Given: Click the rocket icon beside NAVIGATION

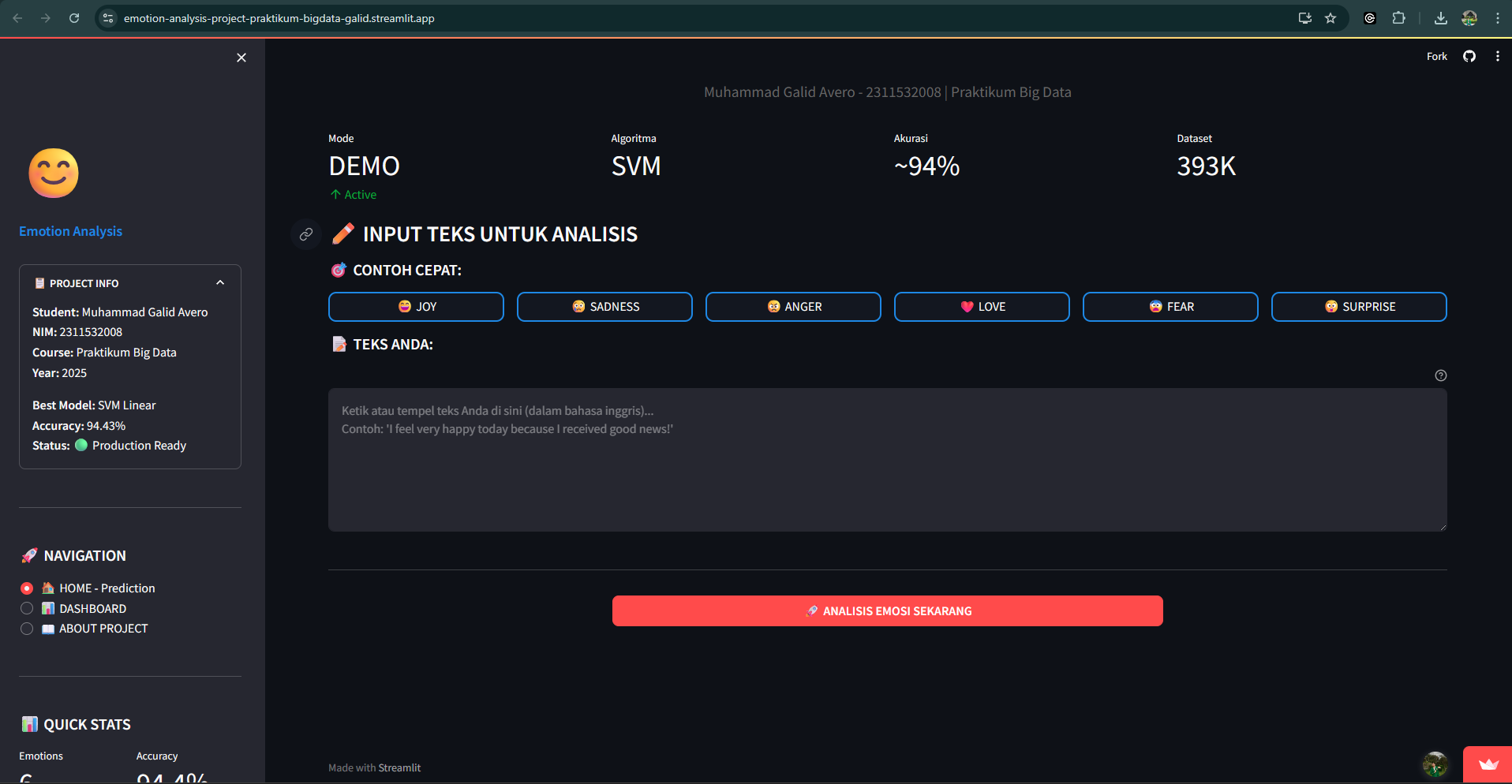Looking at the screenshot, I should pyautogui.click(x=29, y=555).
